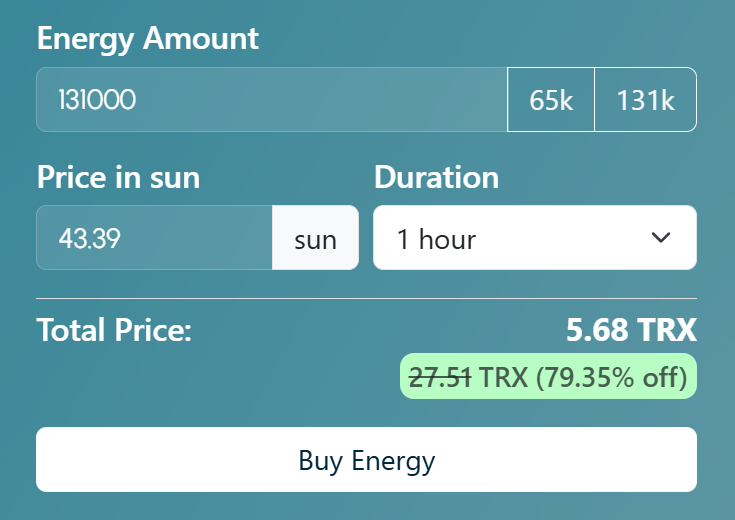Click the 131000 value in energy field
735x520 pixels.
97,100
